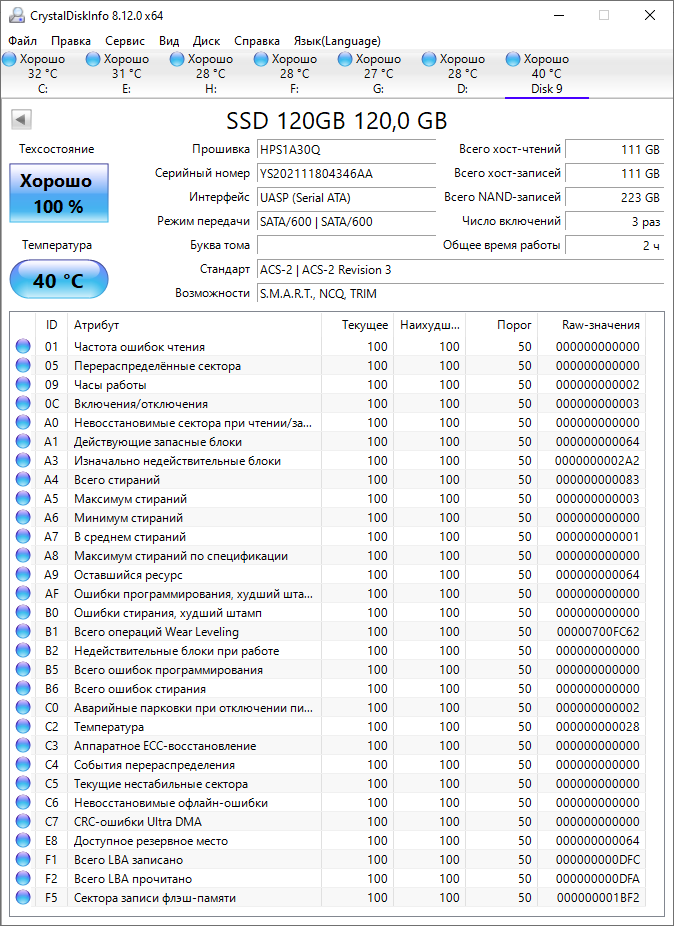
Task: Select the Оставшийся ресурс attribute row
Action: 328,575
